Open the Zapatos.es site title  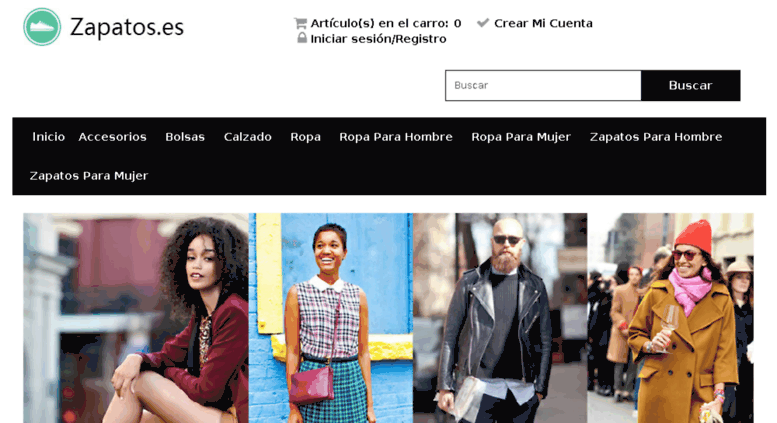127,27
